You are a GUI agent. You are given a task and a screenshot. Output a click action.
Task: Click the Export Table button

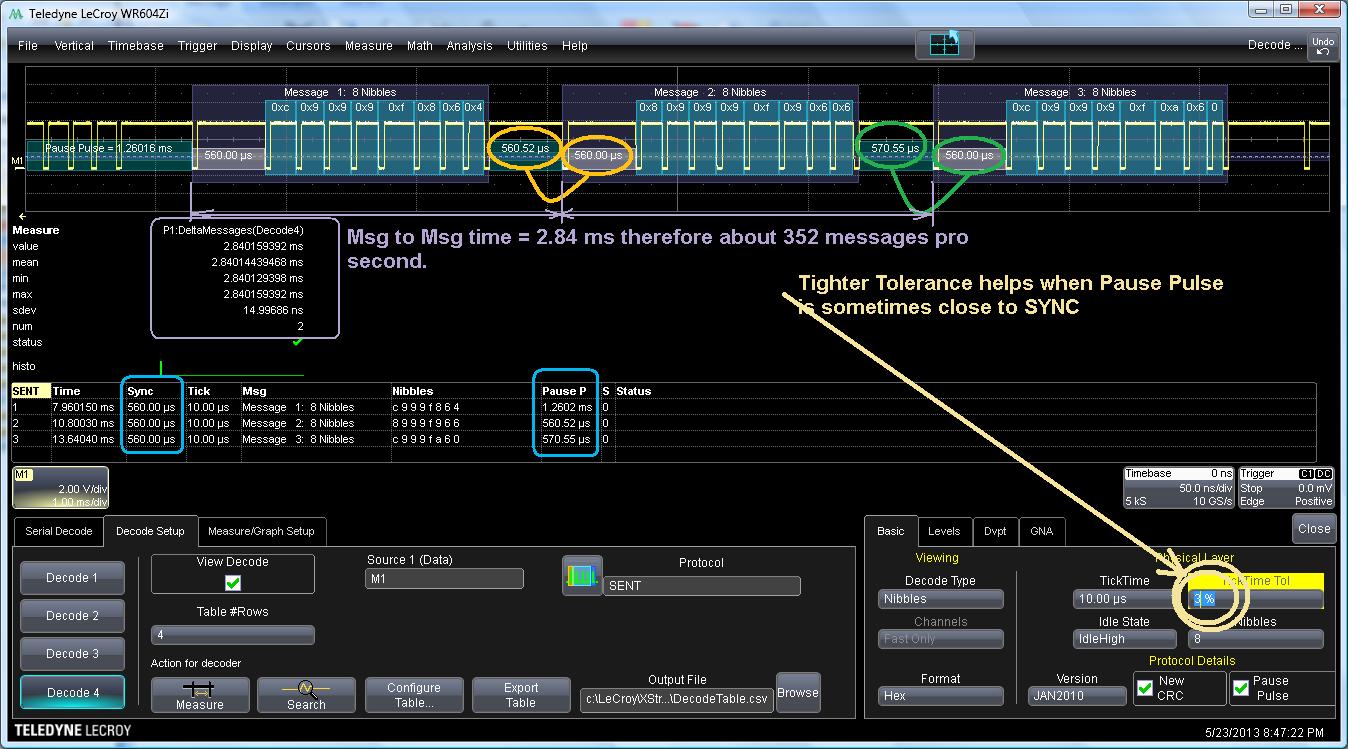(x=520, y=694)
